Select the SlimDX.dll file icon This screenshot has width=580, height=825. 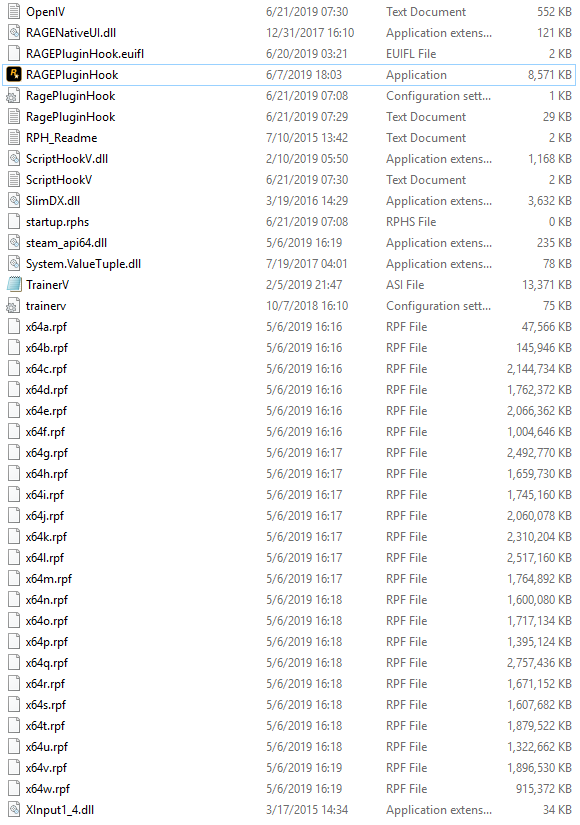tap(14, 201)
